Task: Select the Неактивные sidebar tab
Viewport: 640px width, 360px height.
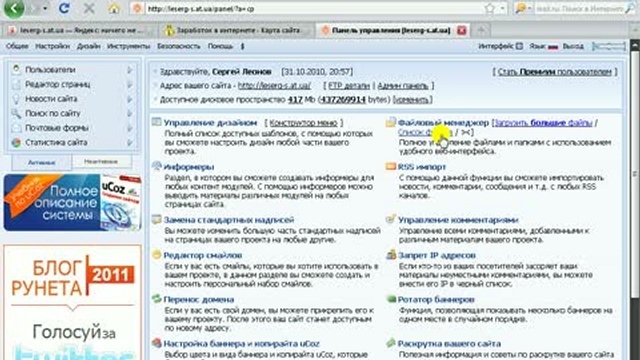Action: (x=101, y=162)
